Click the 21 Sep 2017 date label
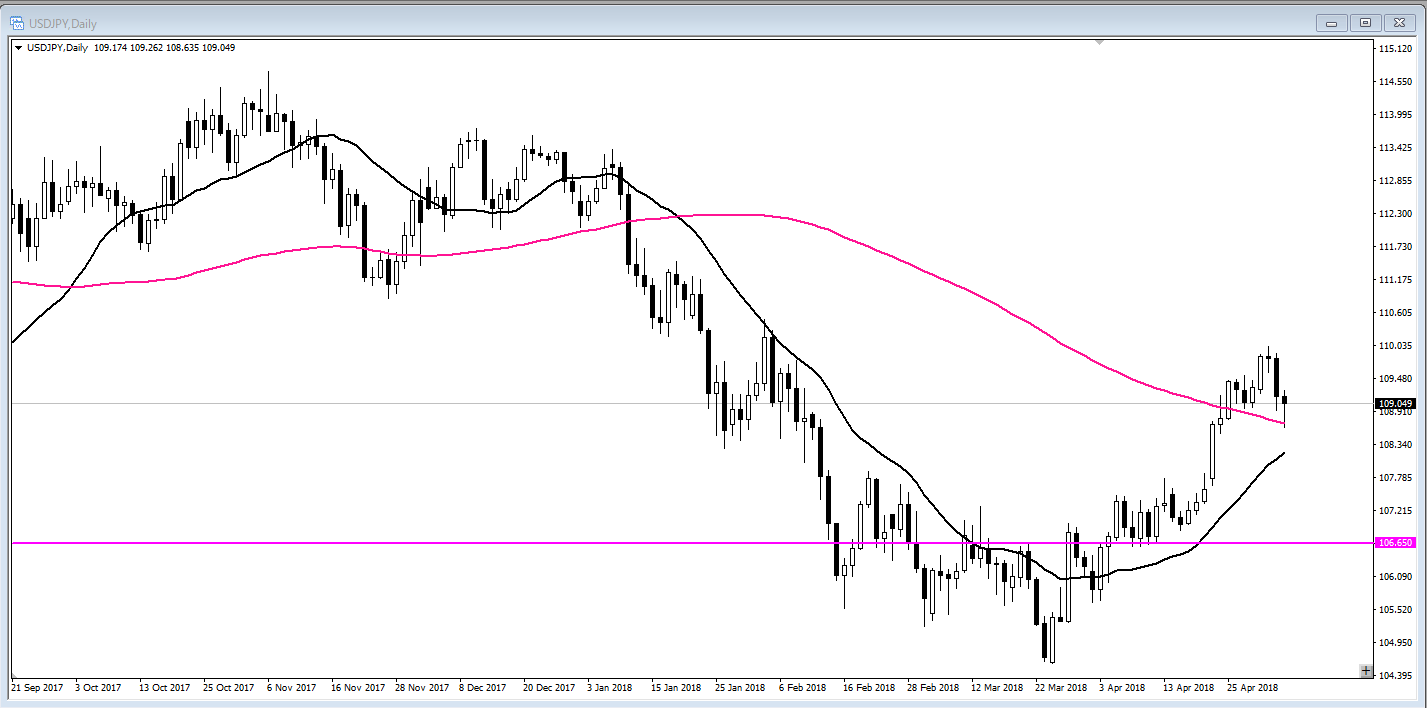Image resolution: width=1427 pixels, height=708 pixels. [x=37, y=688]
